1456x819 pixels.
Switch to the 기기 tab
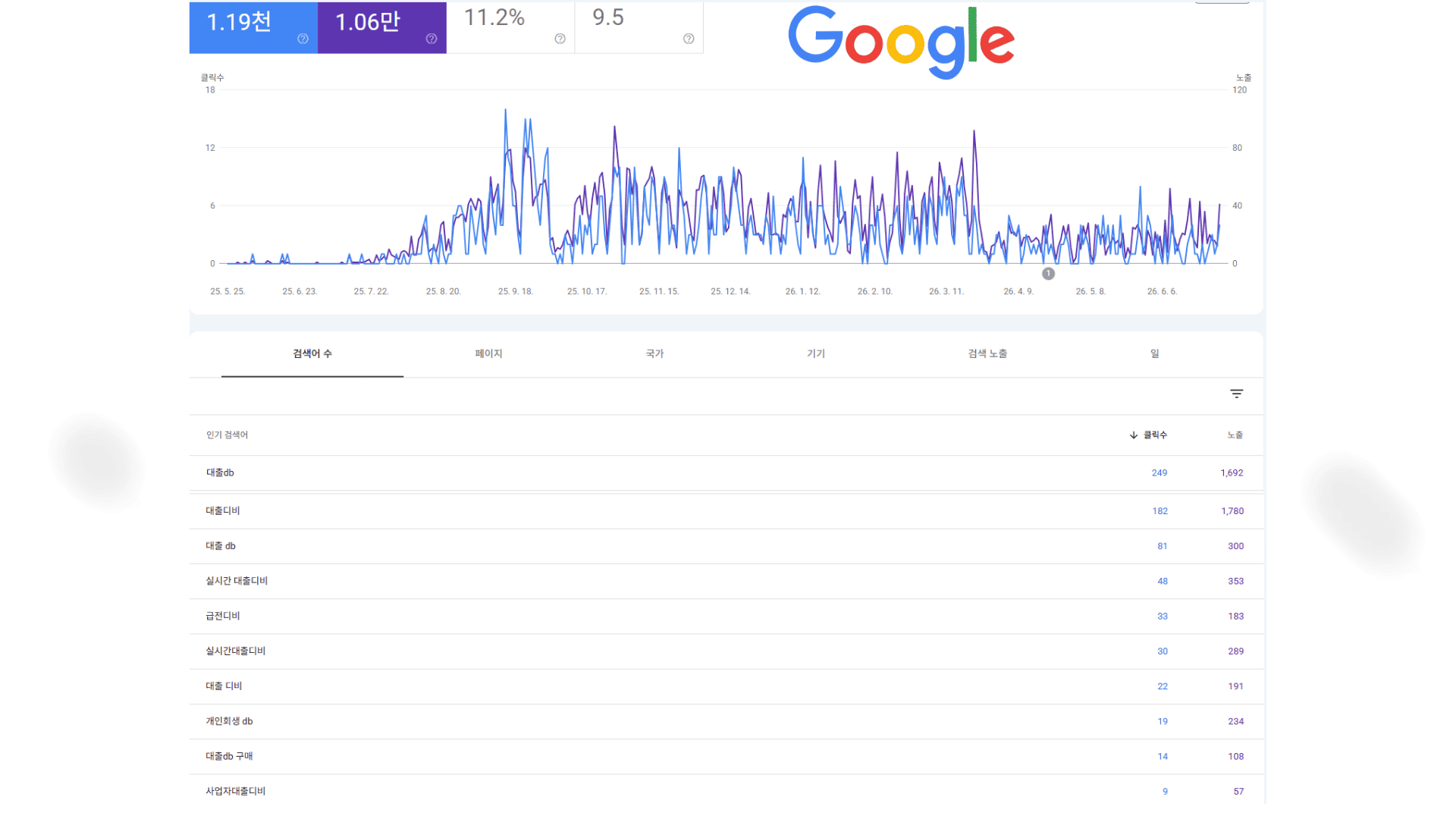(x=816, y=353)
